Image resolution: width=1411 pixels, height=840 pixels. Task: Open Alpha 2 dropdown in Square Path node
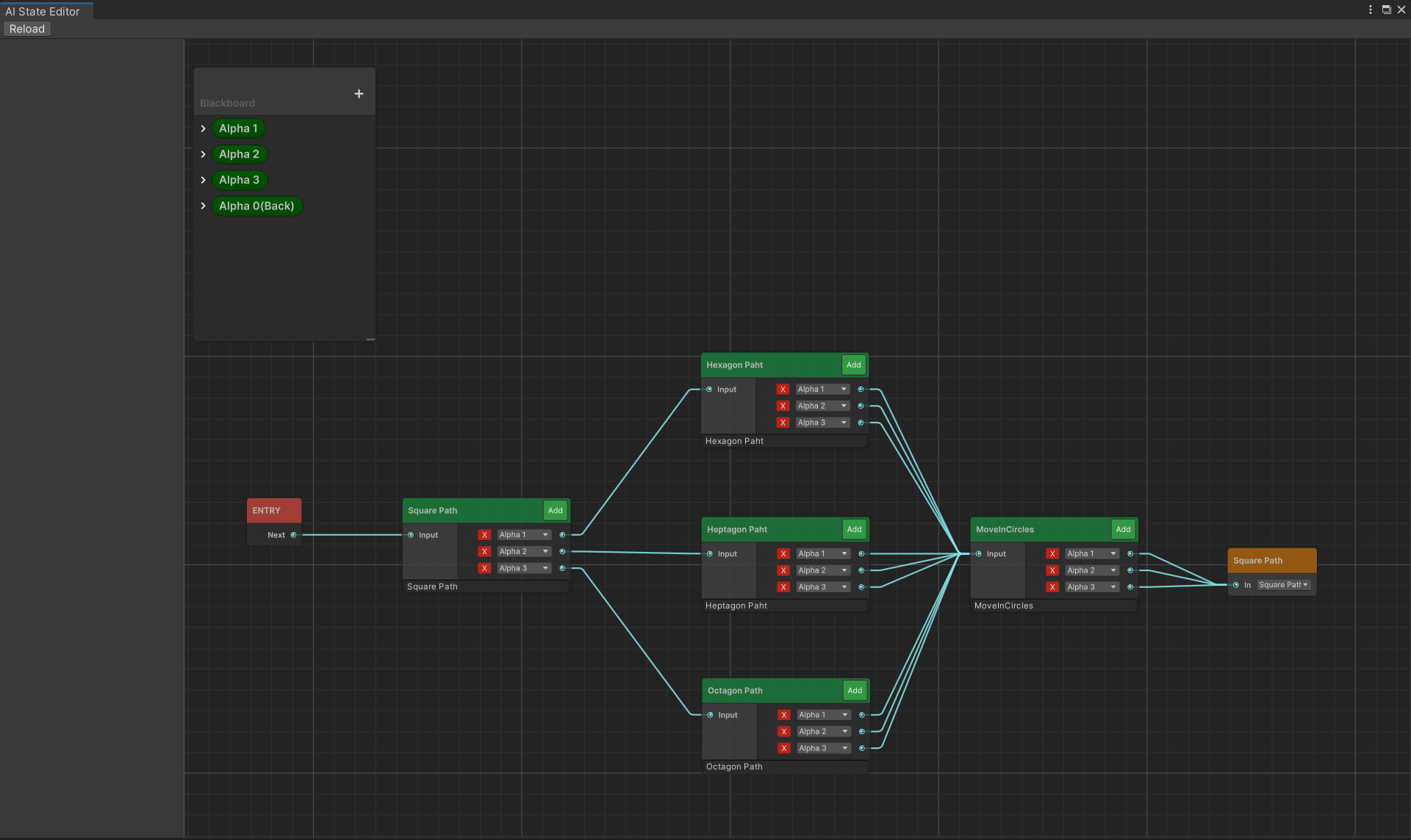(524, 551)
